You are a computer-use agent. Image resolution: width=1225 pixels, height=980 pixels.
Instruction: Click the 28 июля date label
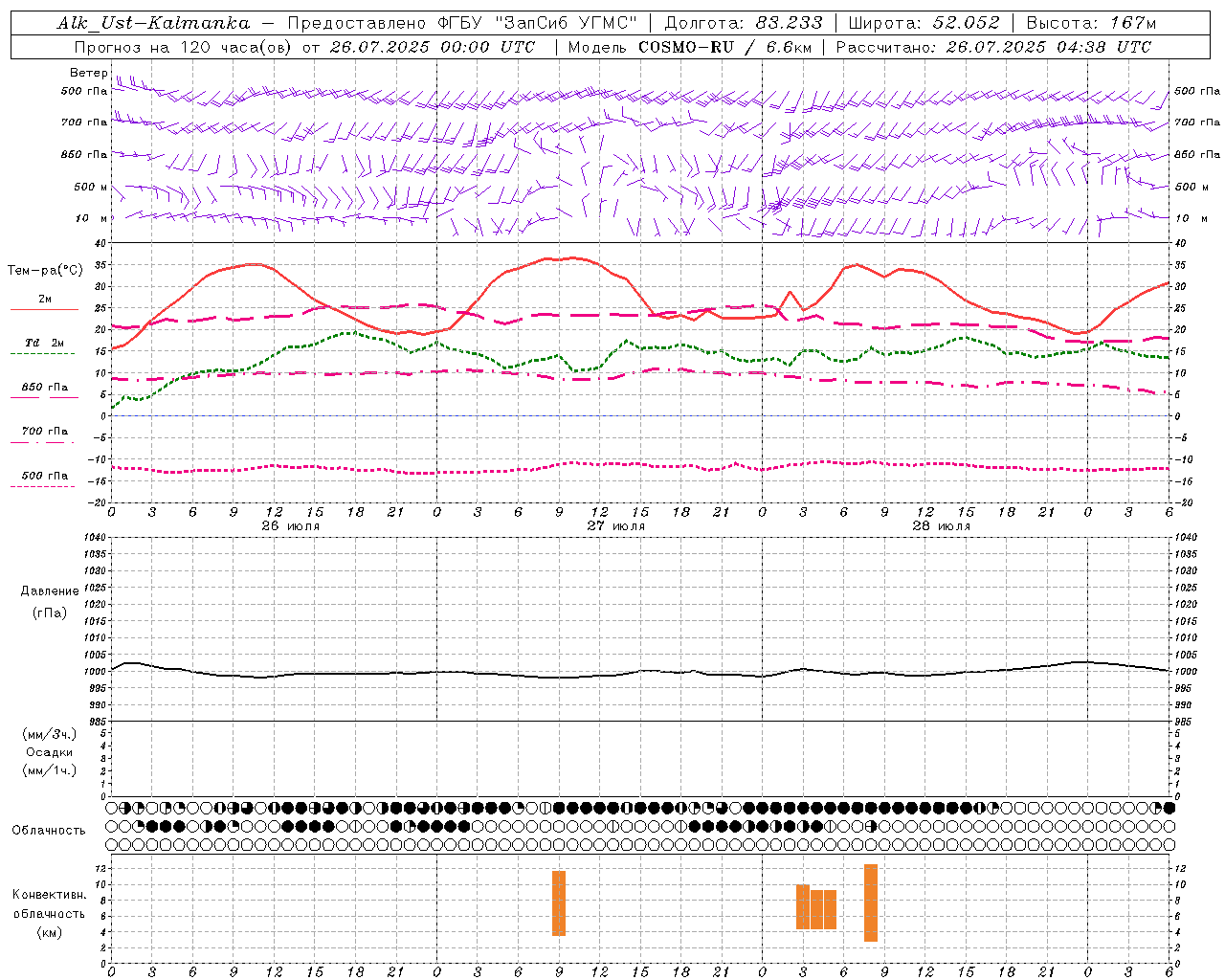pos(942,526)
